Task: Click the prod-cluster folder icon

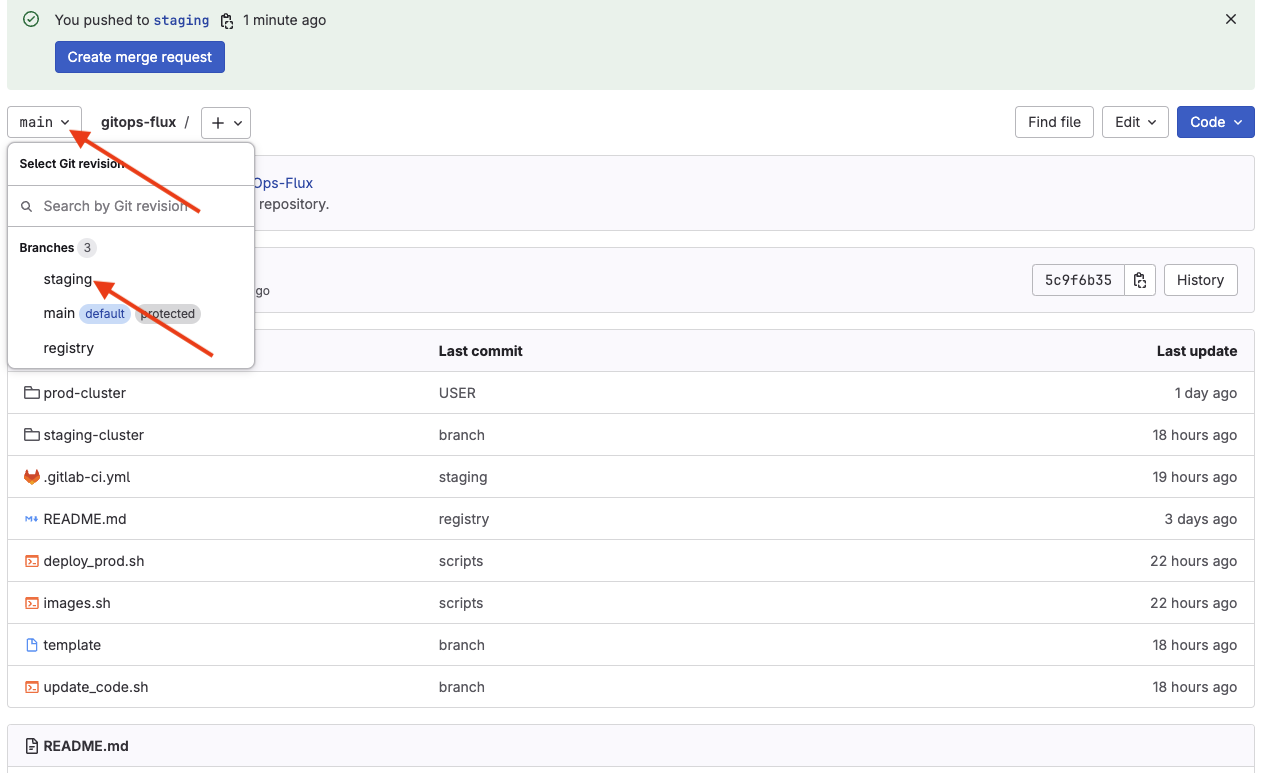Action: 31,393
